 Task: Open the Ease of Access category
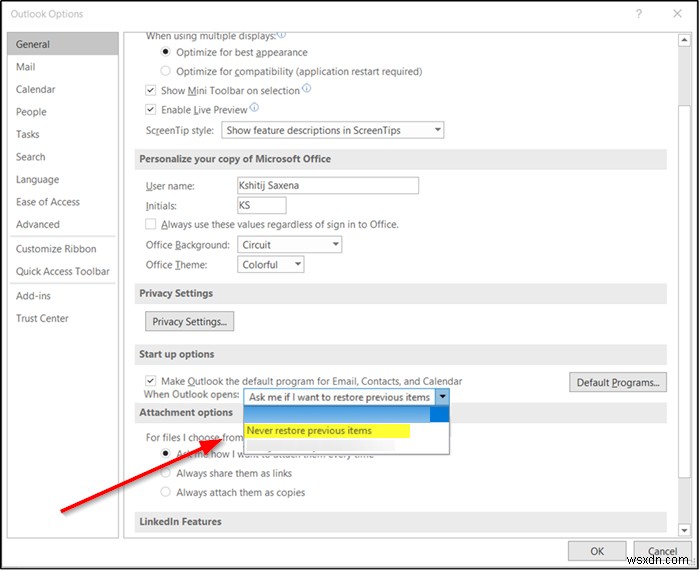click(63, 202)
